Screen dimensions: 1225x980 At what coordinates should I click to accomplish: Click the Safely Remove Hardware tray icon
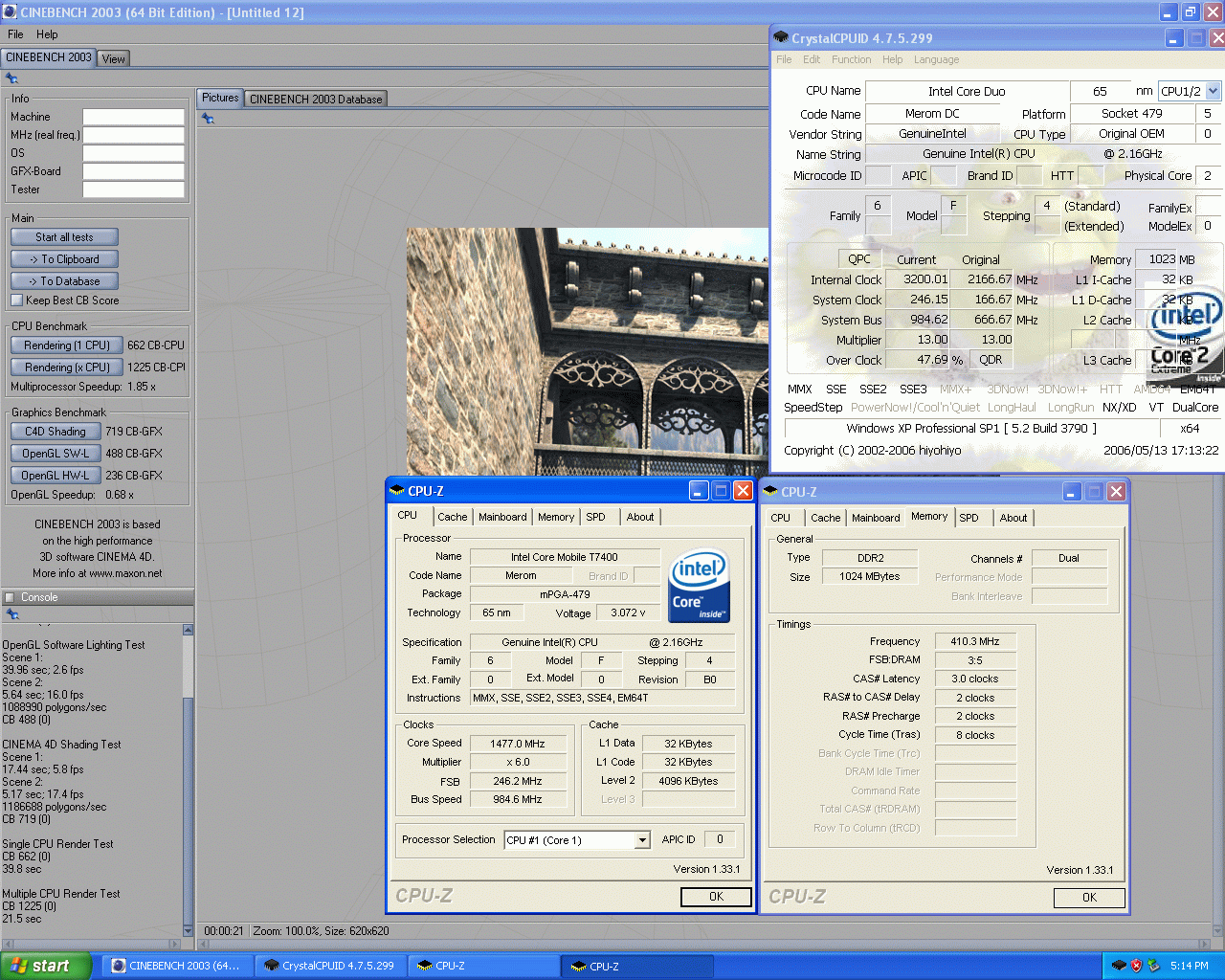pos(1154,966)
